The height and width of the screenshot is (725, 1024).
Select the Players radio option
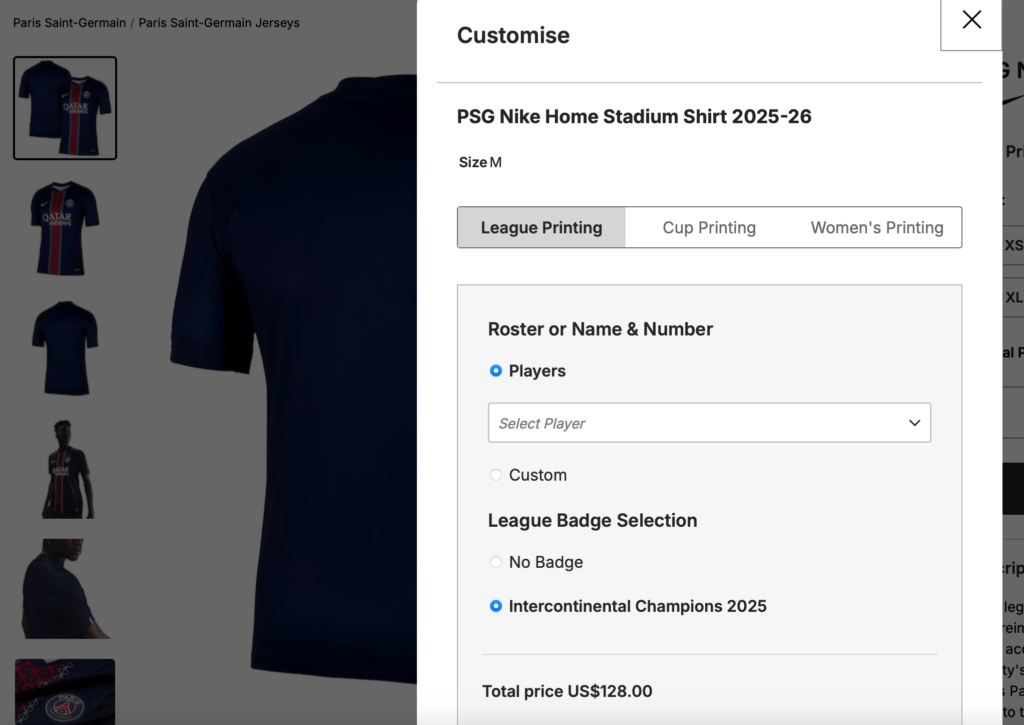pos(496,371)
